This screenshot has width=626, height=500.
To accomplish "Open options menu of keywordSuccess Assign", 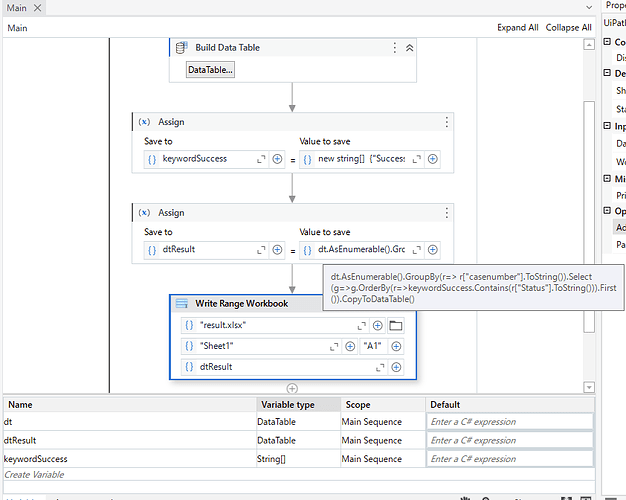I will coord(446,122).
